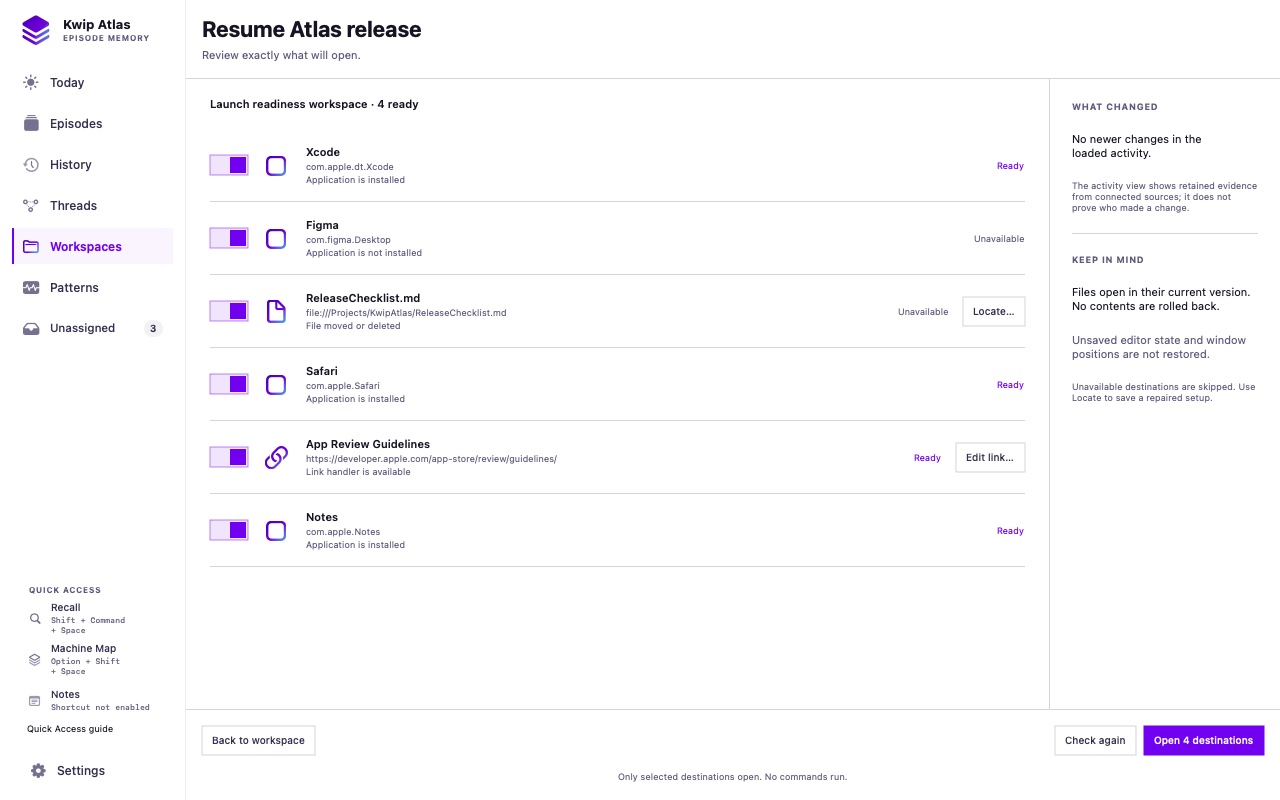Open History from the sidebar
The width and height of the screenshot is (1280, 800).
tap(93, 165)
